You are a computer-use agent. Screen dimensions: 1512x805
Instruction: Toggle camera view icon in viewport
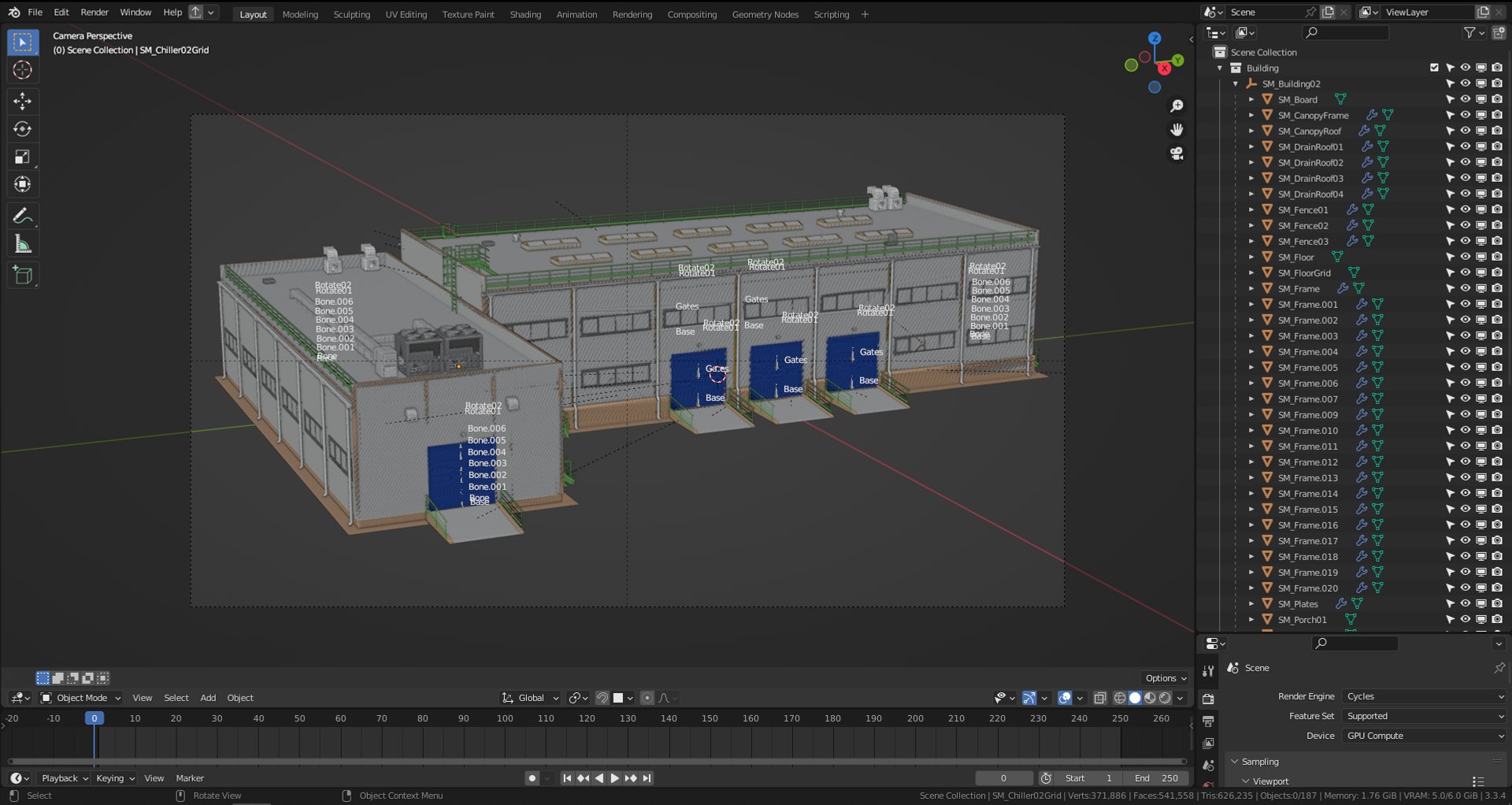1177,154
